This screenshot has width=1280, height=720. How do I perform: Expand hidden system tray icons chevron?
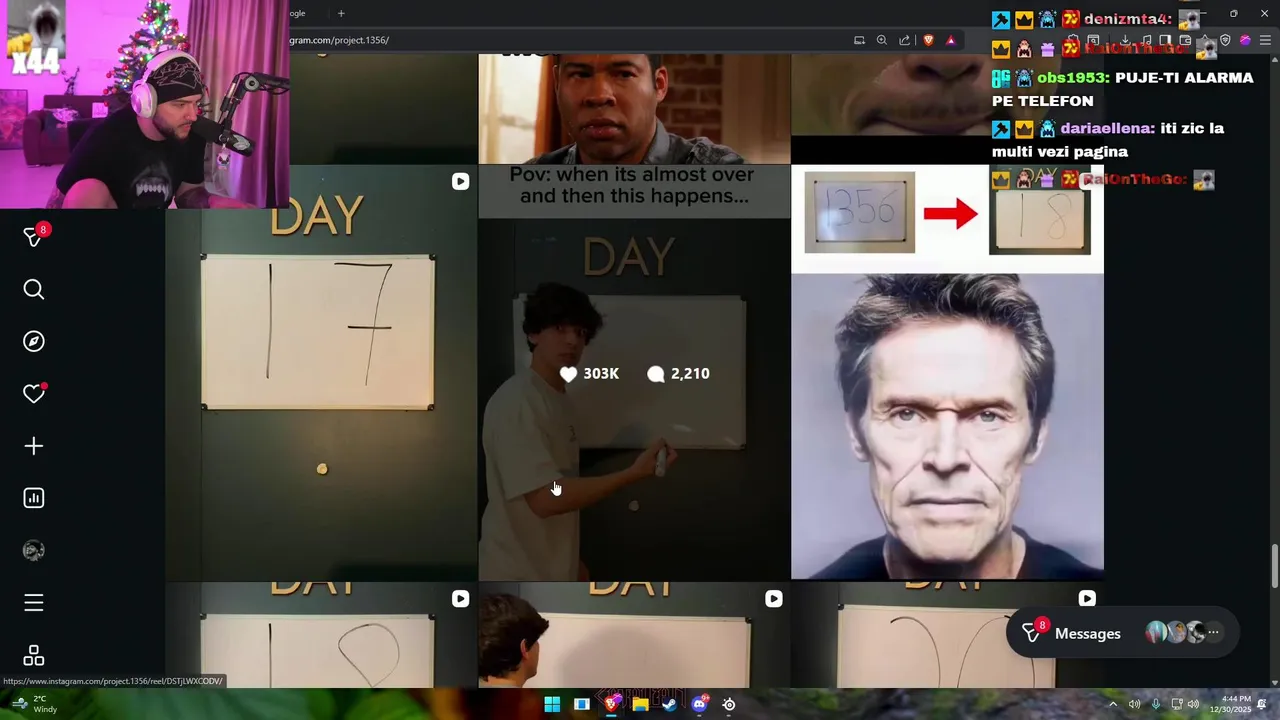[x=1112, y=704]
